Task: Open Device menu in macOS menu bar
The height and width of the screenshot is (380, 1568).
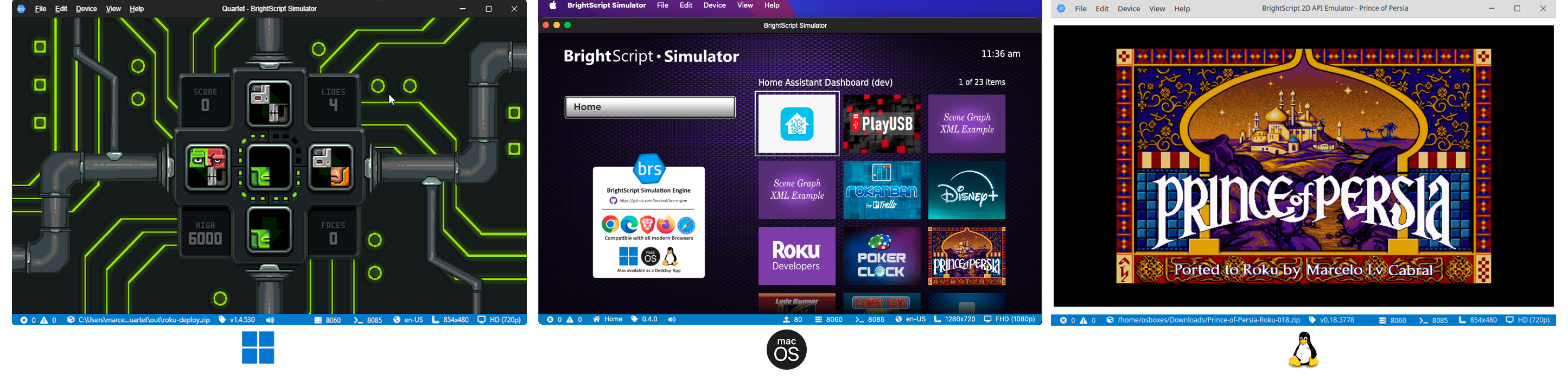Action: [715, 5]
